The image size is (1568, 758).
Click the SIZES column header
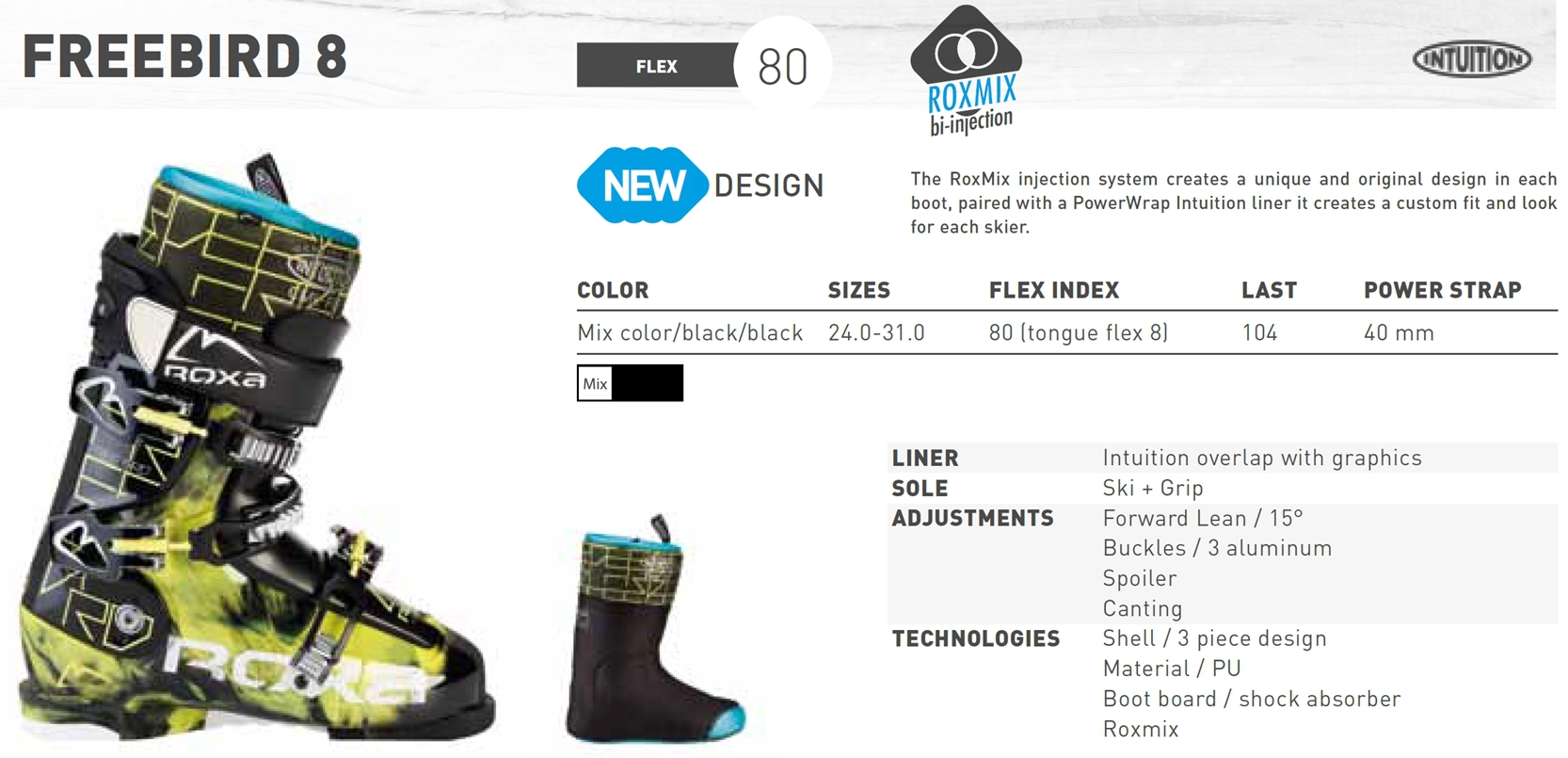coord(859,290)
